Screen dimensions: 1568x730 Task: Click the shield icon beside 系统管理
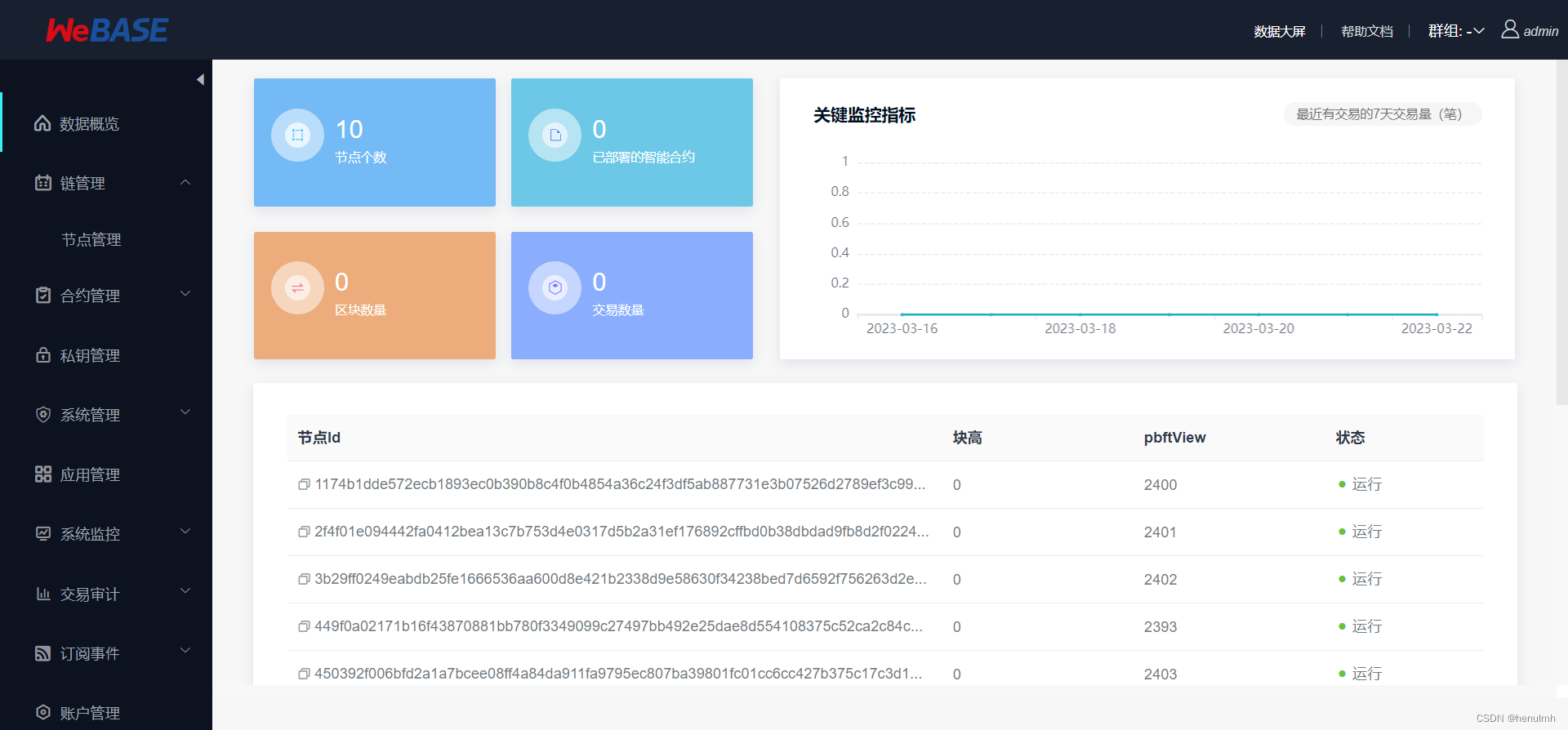pyautogui.click(x=43, y=414)
